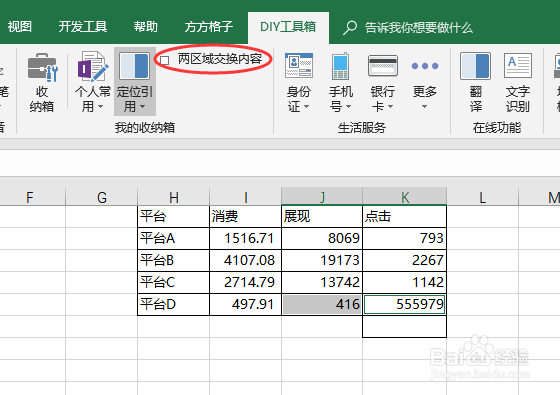Click the 告诉我你想要做什么 search field

coord(419,28)
